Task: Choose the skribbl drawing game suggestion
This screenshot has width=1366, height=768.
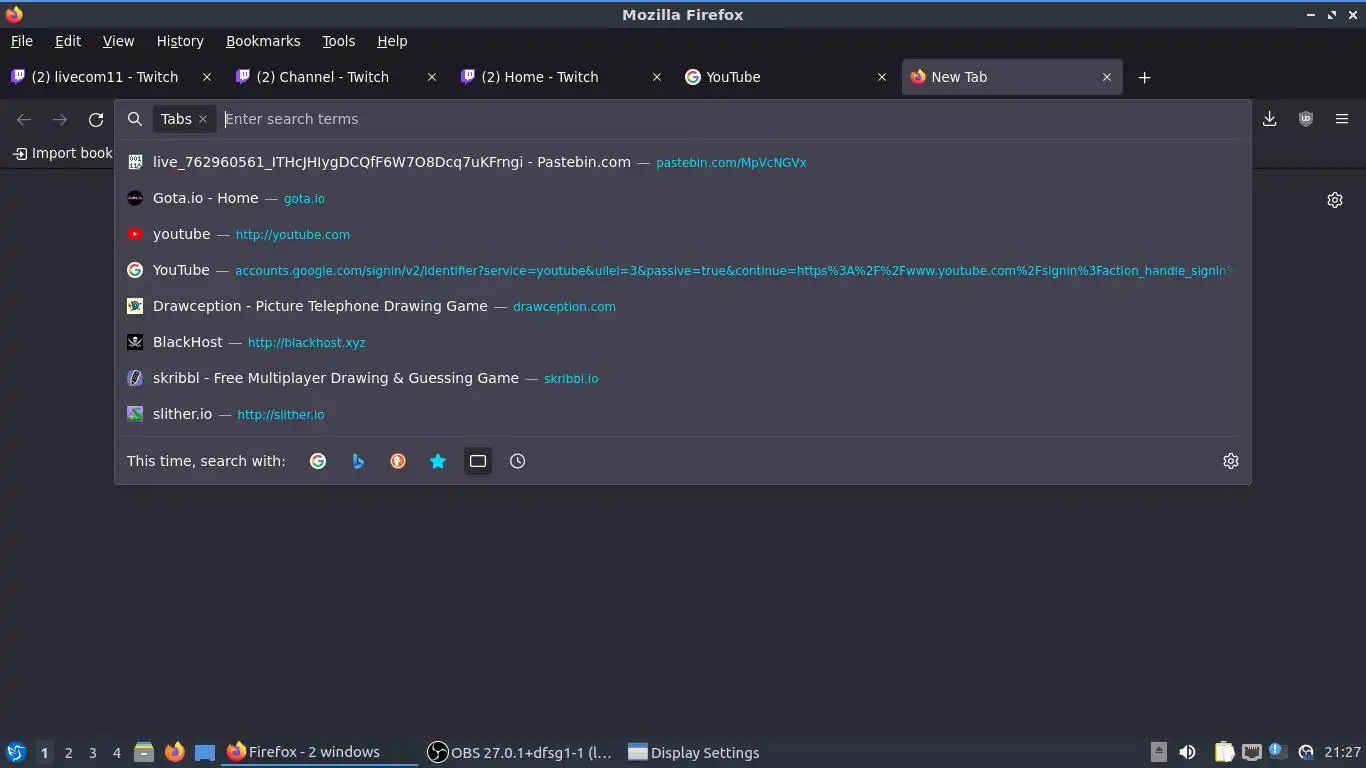Action: pos(683,378)
